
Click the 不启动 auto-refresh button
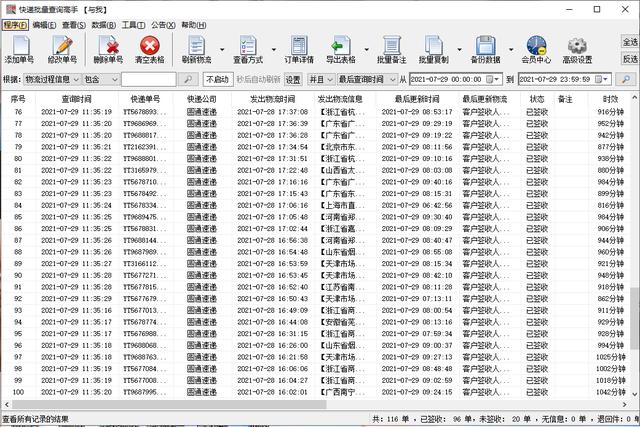pos(216,78)
